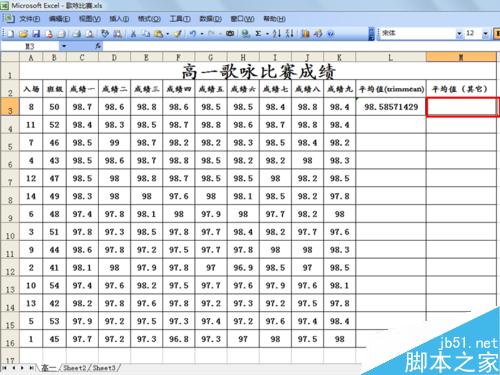Expand the Paste options dropdown arrow
Screen dimensions: 500x375
(167, 34)
